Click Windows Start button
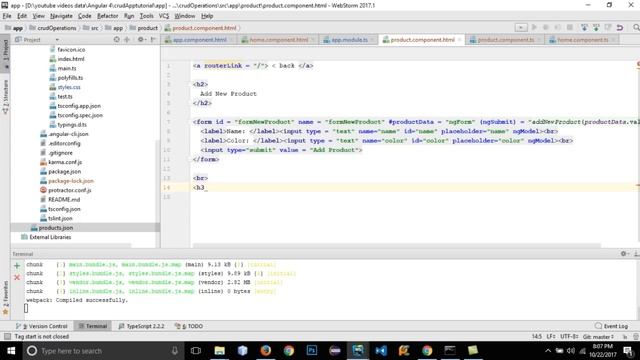The width and height of the screenshot is (640, 360). tap(11, 351)
